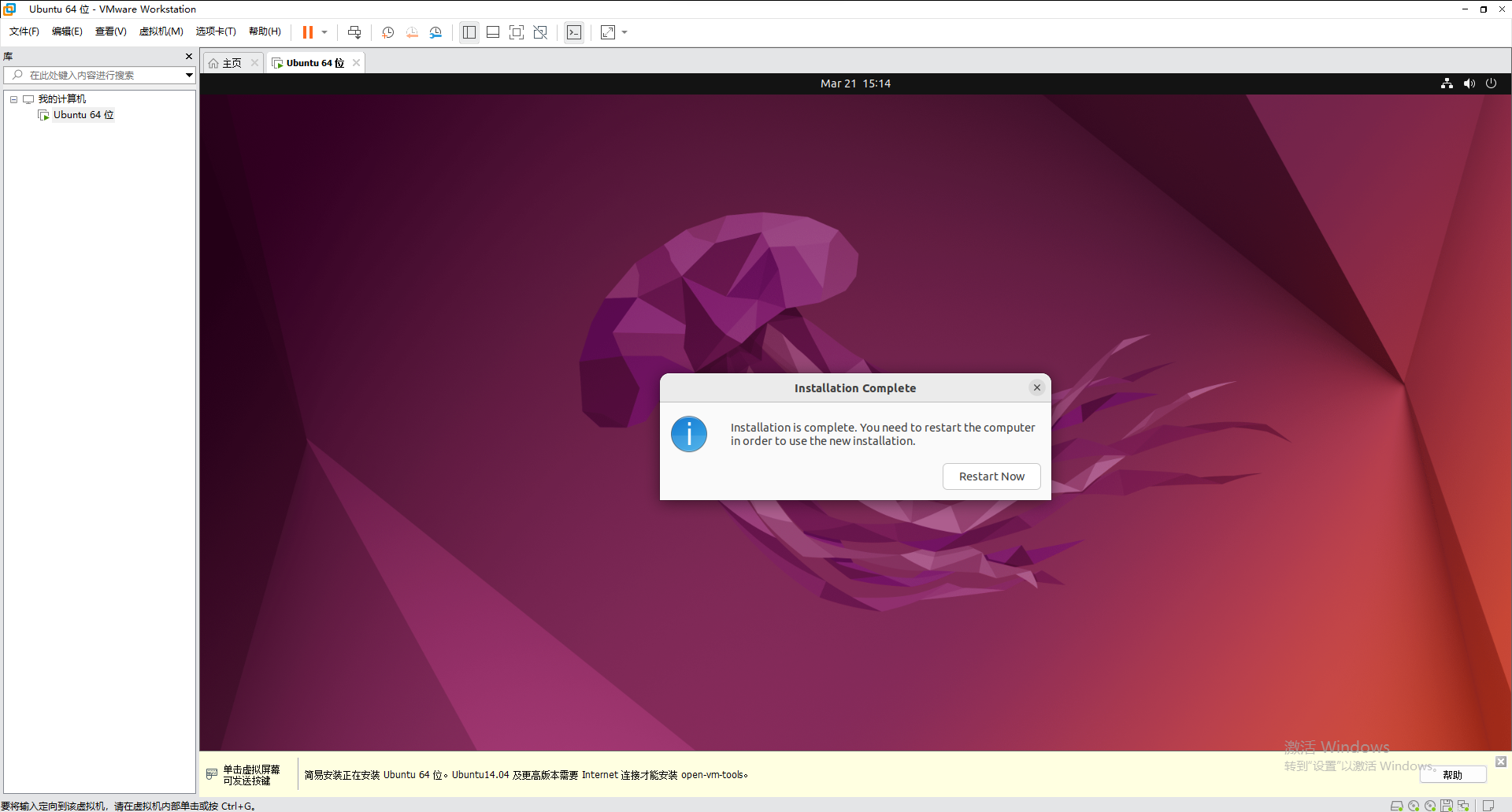Open the 查看(V) menu
Viewport: 1512px width, 812px height.
click(110, 32)
